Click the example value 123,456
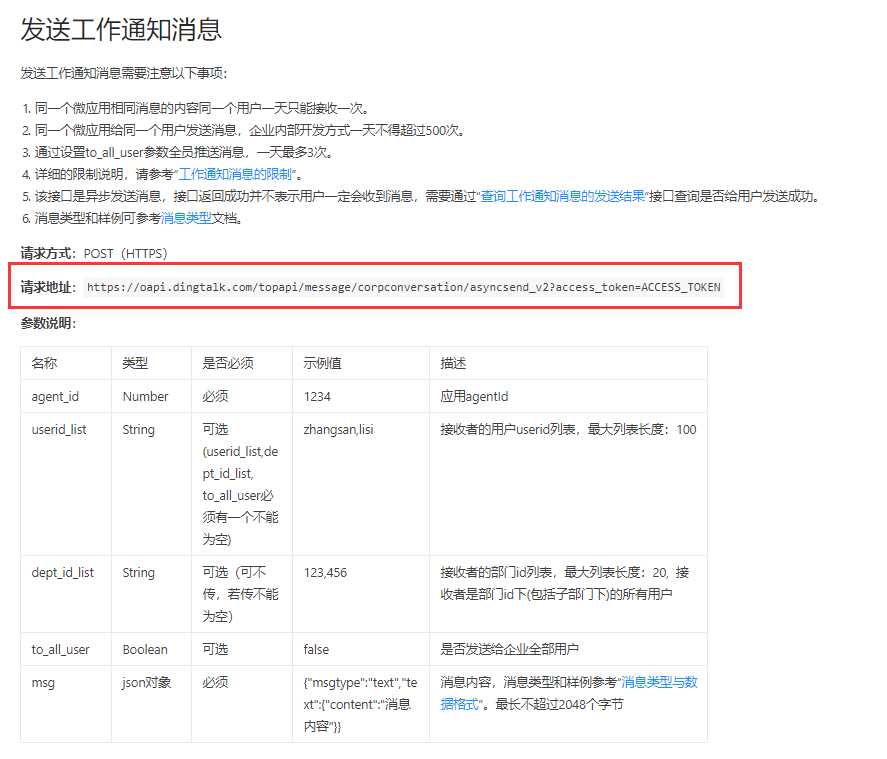 click(325, 573)
